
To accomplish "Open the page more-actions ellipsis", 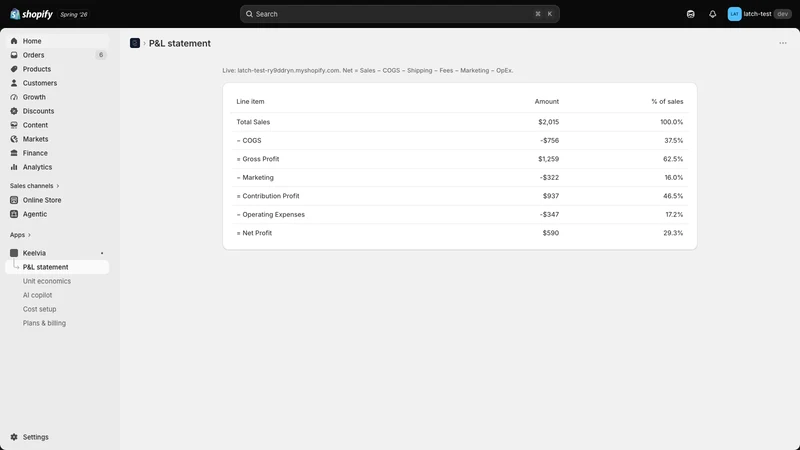I will click(x=783, y=43).
